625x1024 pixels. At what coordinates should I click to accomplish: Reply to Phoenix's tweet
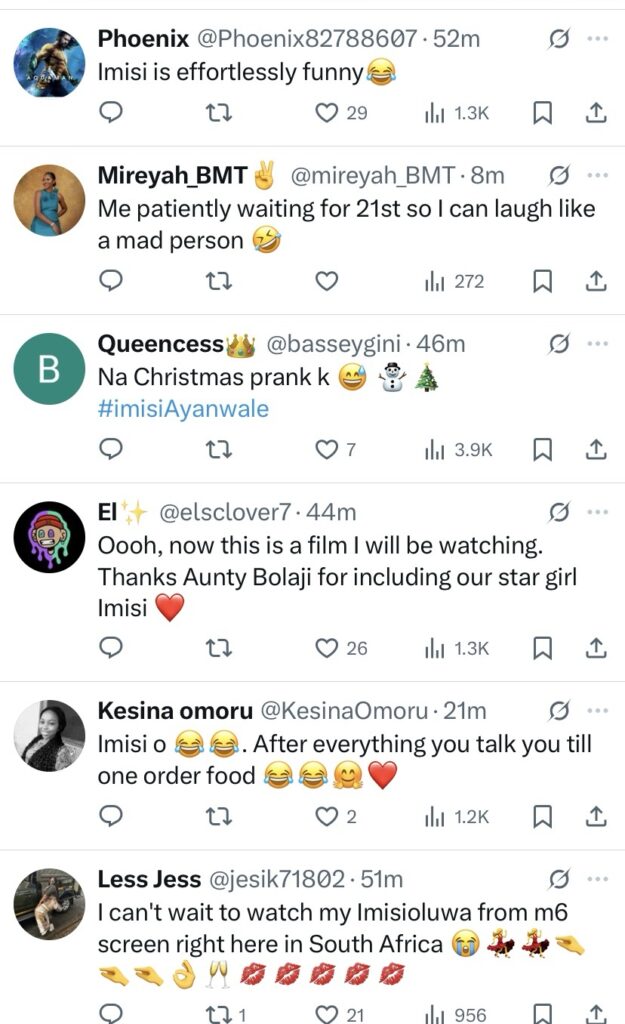pos(112,113)
